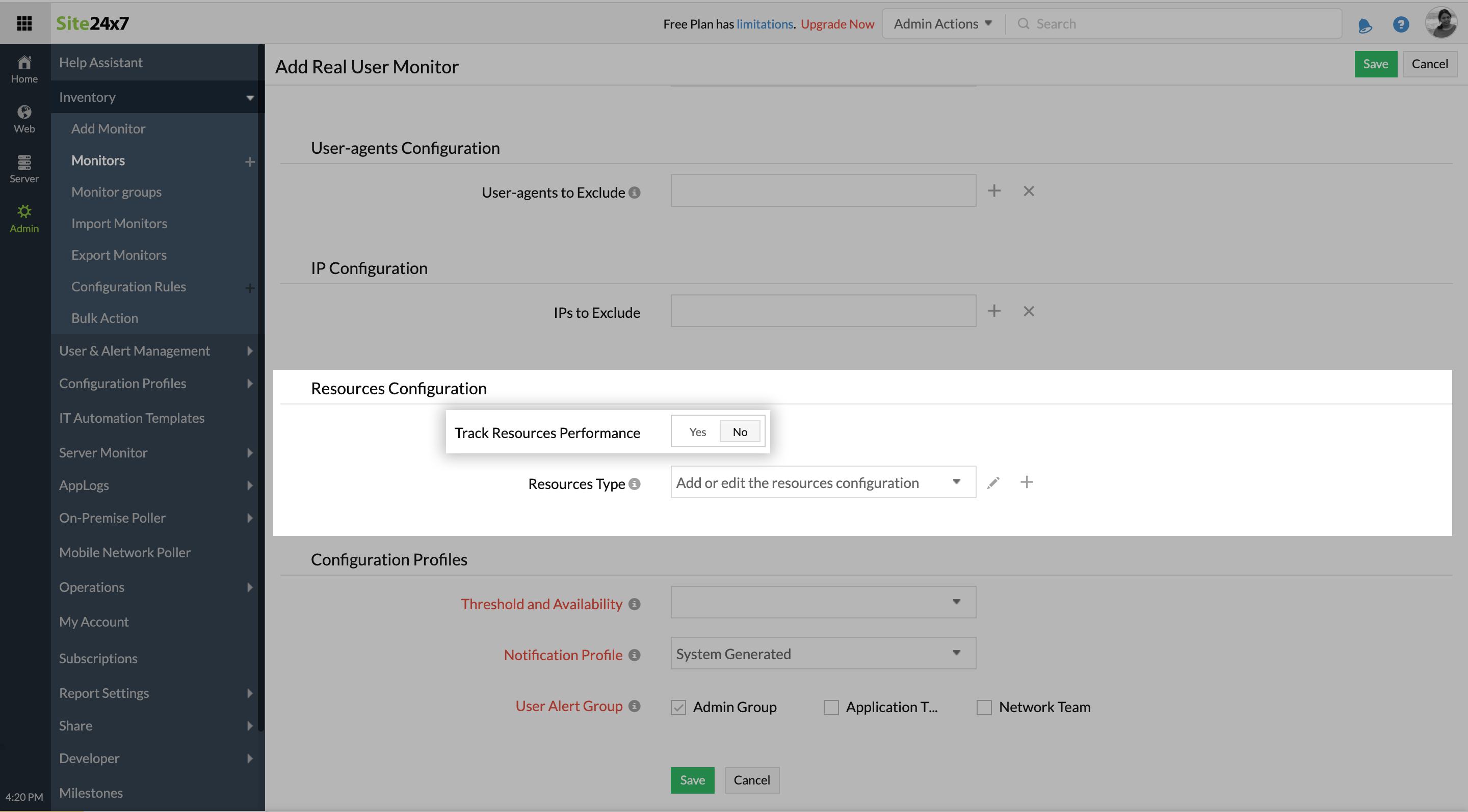Open the Server section icon
The image size is (1468, 812).
pos(24,169)
